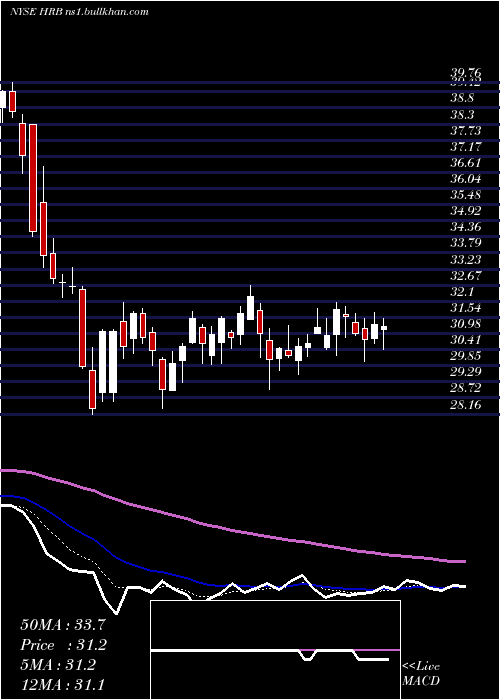Click the 31.54 price axis label
500x700 pixels.
(x=466, y=308)
